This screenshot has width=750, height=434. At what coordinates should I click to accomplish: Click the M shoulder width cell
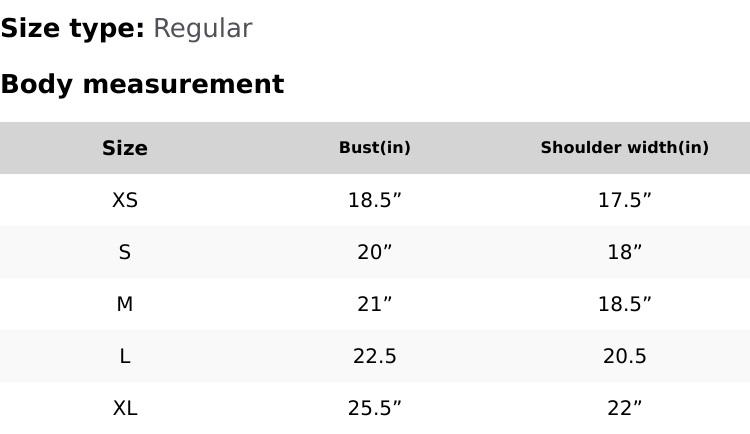click(x=625, y=304)
